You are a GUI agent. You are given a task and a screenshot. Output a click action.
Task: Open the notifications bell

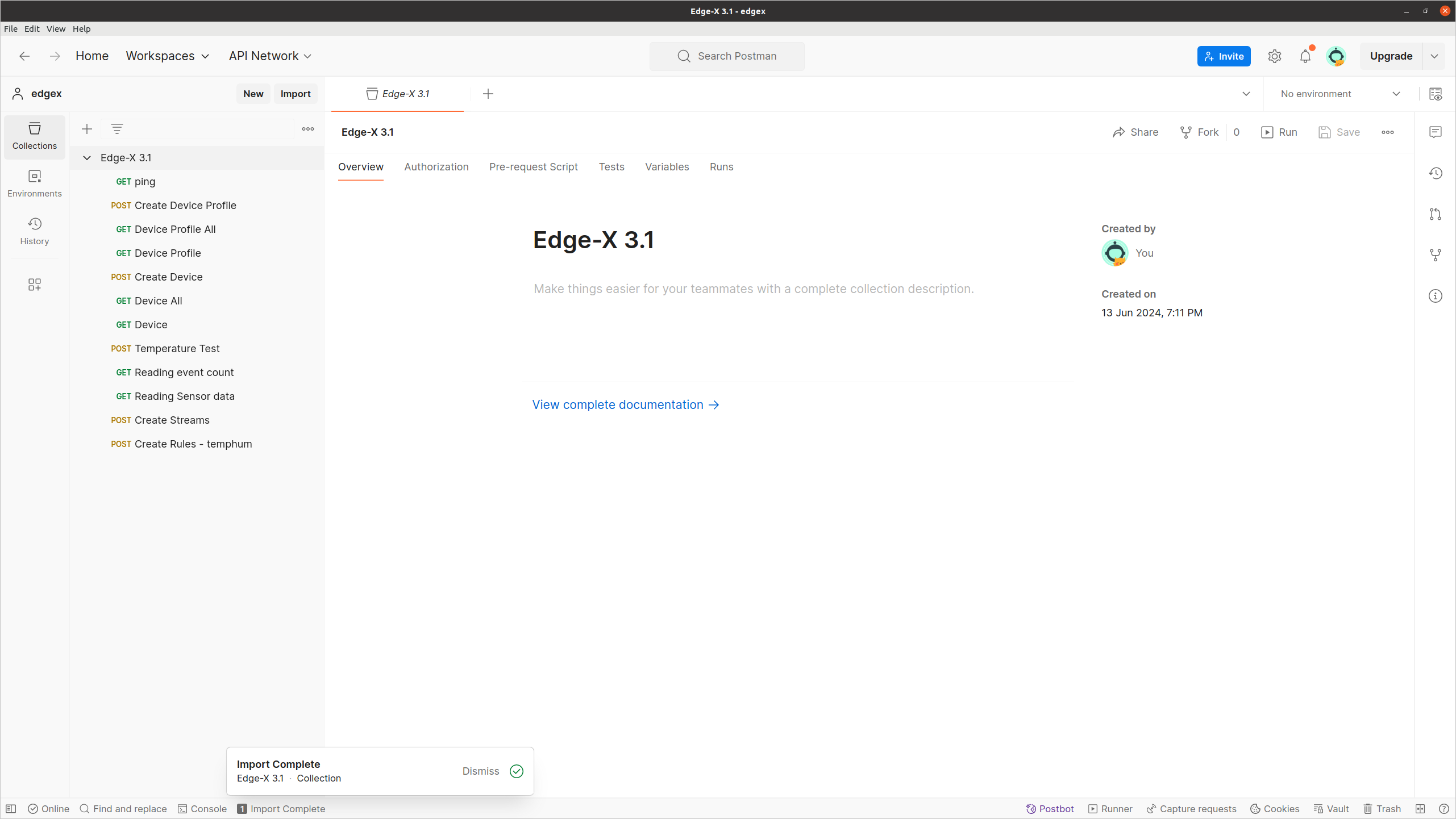point(1305,56)
